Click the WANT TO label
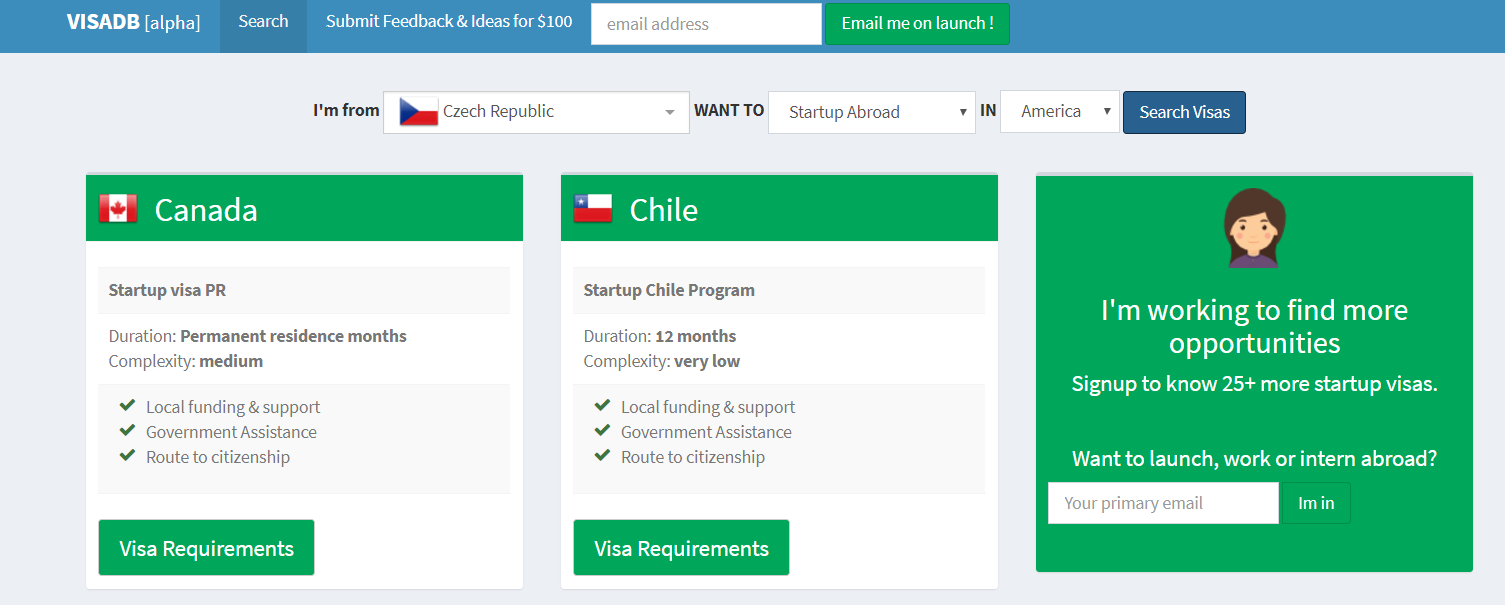This screenshot has width=1505, height=605. click(x=729, y=110)
